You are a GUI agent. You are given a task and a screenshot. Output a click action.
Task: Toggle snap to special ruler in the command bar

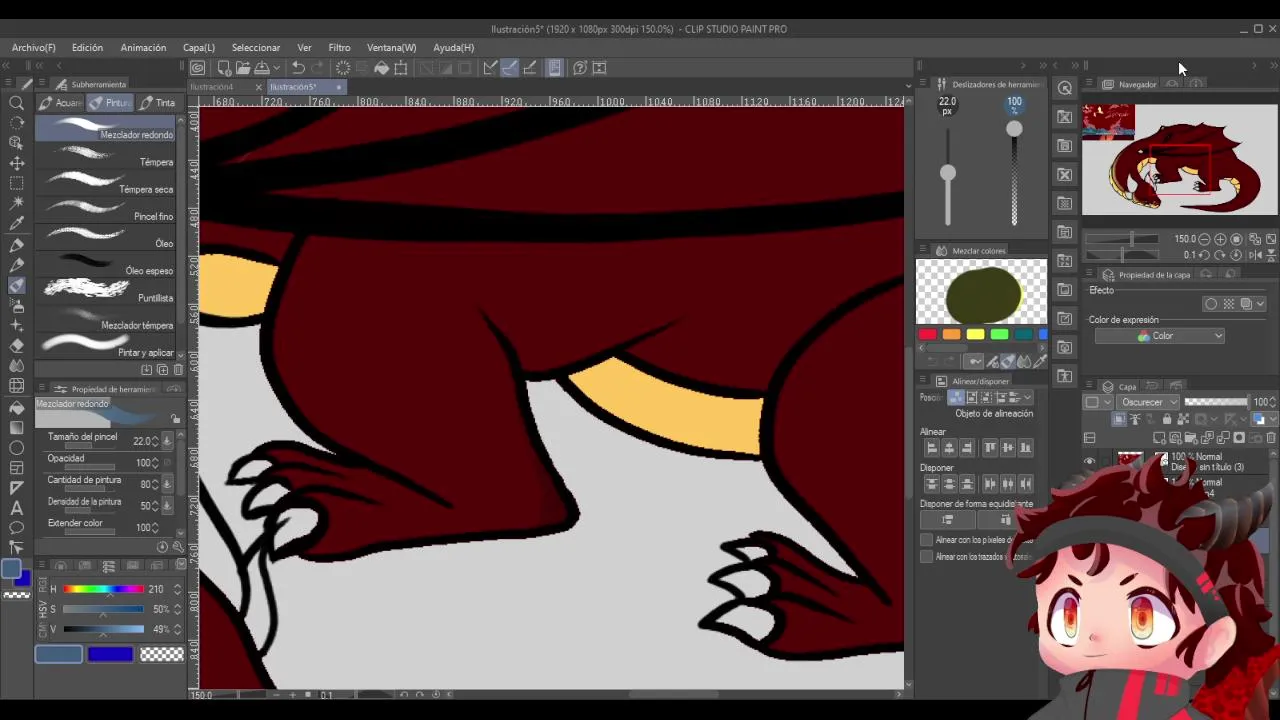[510, 68]
